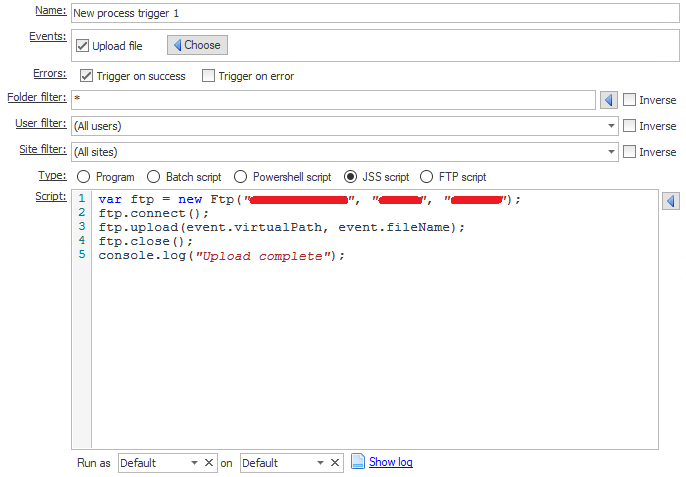Expand the User filter dropdown
The width and height of the screenshot is (686, 477).
tap(610, 126)
